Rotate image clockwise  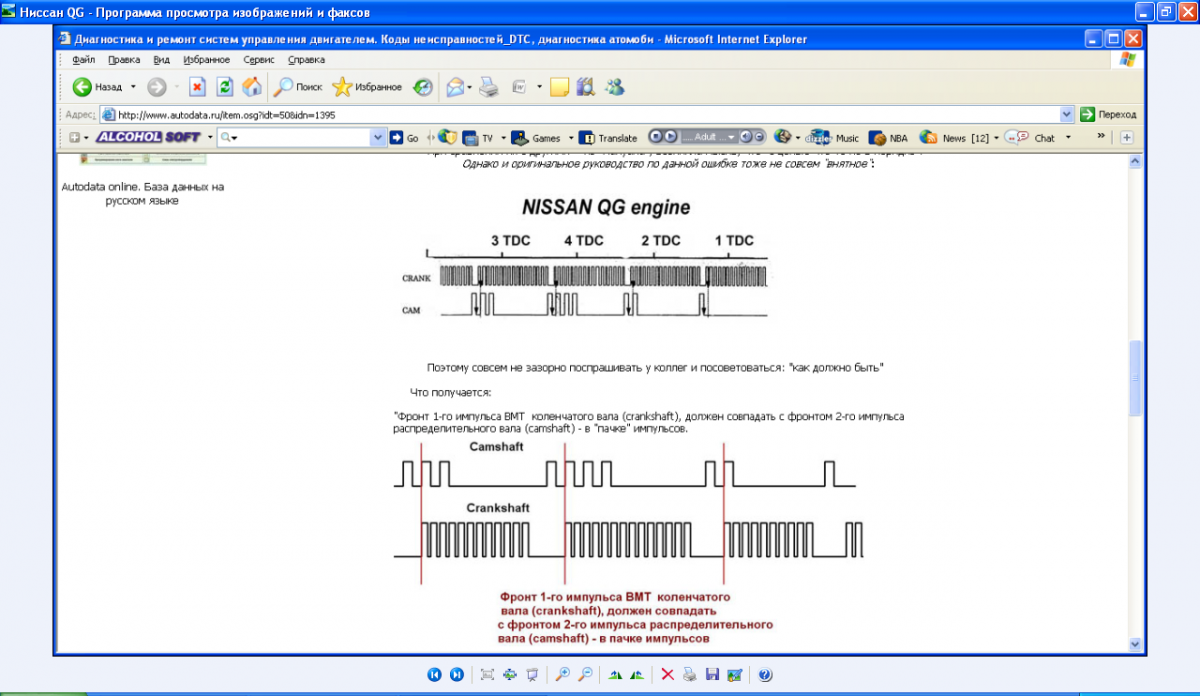615,675
